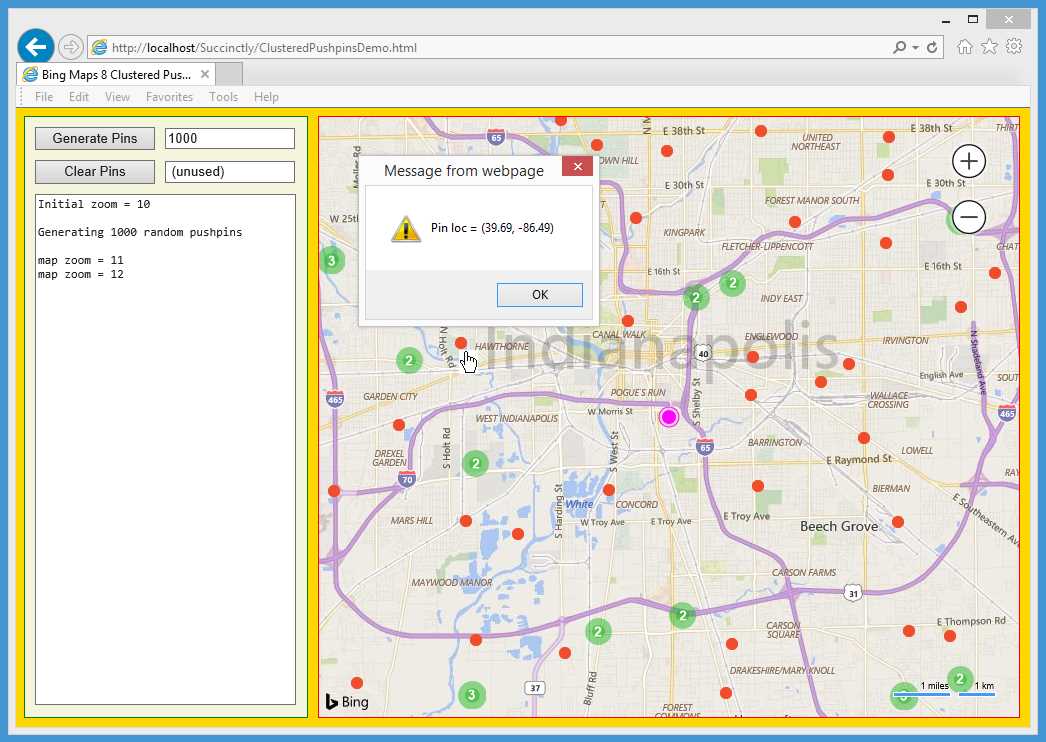This screenshot has height=742, width=1046.
Task: Click the red pushpin near Beech Grove
Action: pyautogui.click(x=898, y=522)
